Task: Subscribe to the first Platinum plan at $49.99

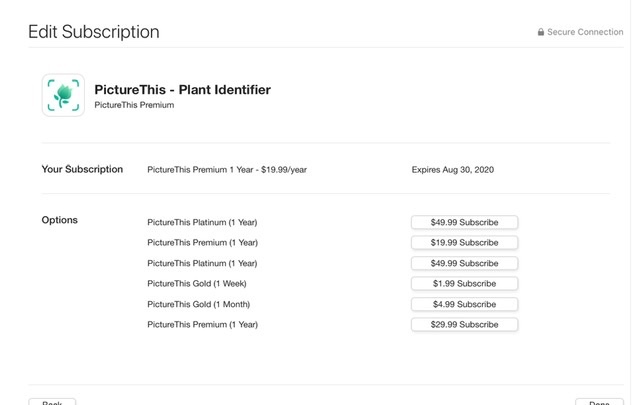Action: (x=464, y=222)
